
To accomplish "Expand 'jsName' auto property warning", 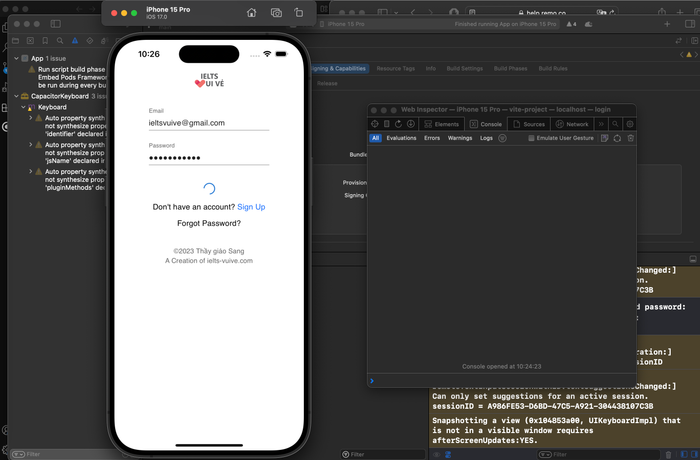I will [x=30, y=145].
